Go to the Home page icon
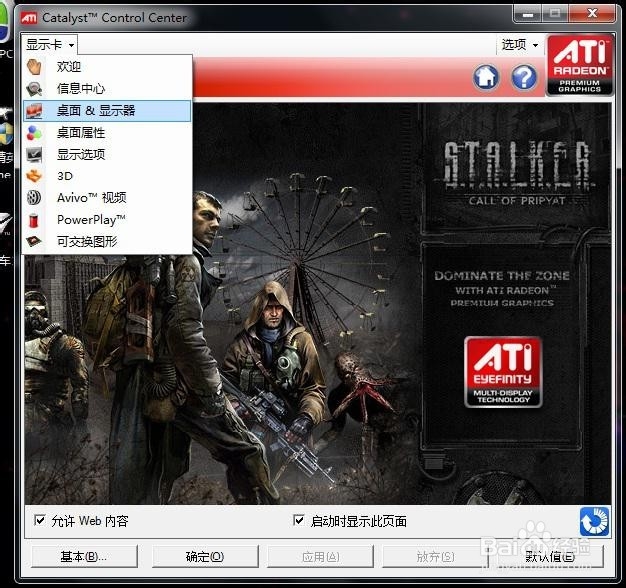The width and height of the screenshot is (626, 588). (x=486, y=77)
